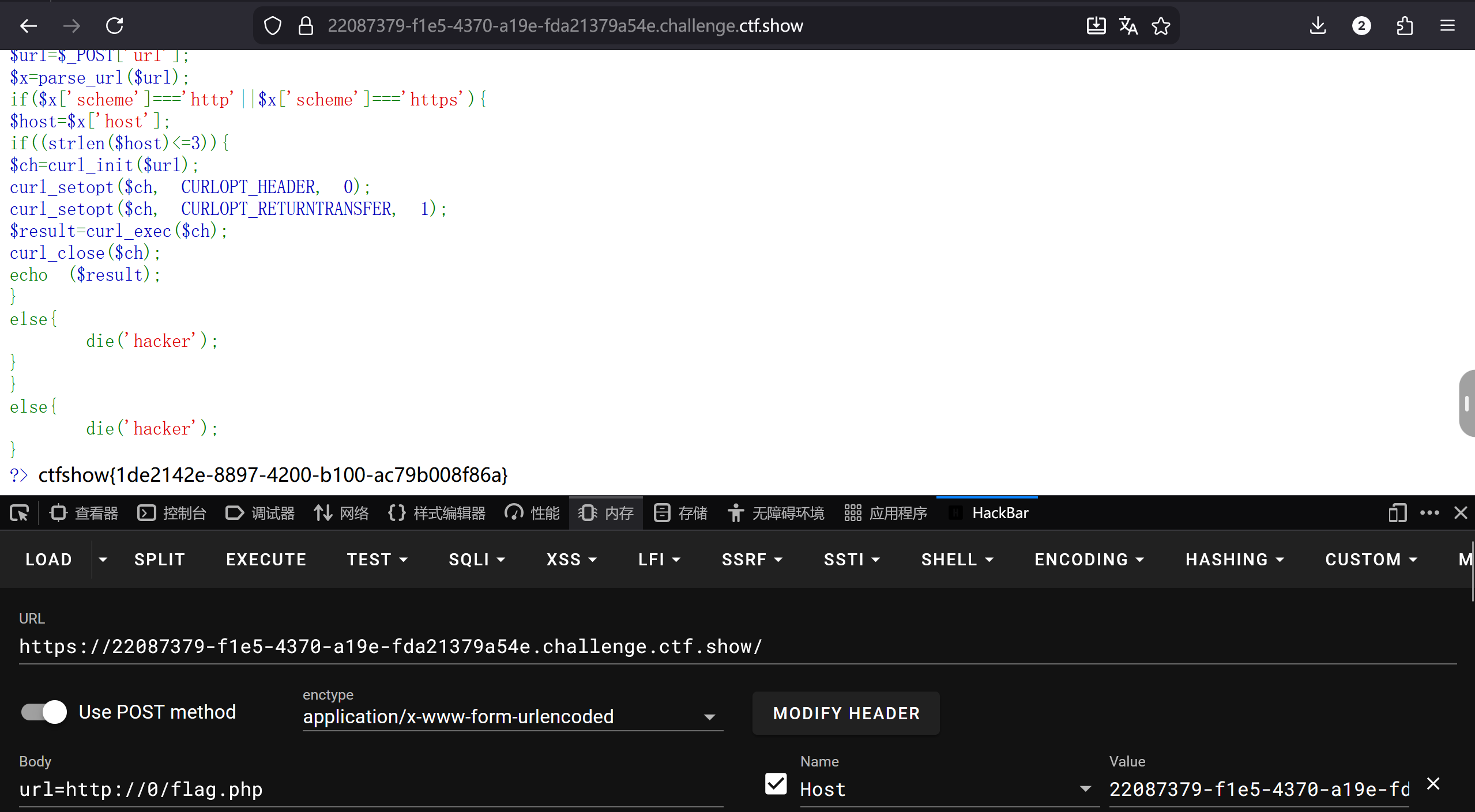Uncheck the Host header checkbox
The height and width of the screenshot is (812, 1475).
(x=776, y=784)
